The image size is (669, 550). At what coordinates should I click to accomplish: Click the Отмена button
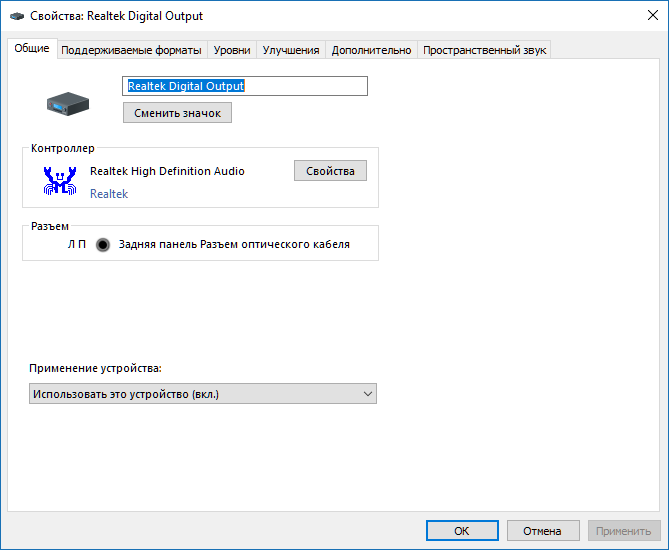click(x=543, y=531)
